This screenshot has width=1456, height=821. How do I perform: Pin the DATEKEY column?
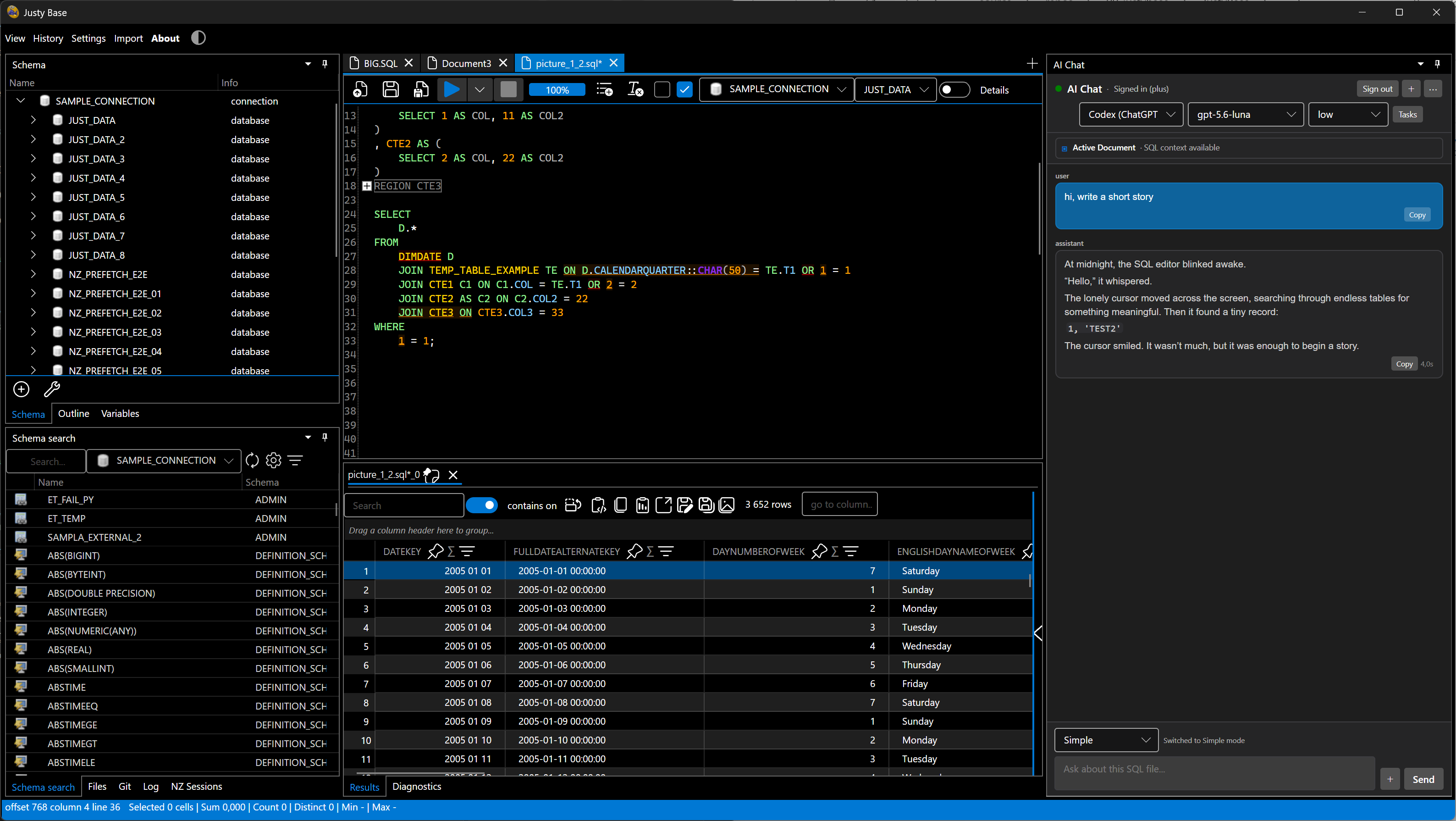point(435,551)
